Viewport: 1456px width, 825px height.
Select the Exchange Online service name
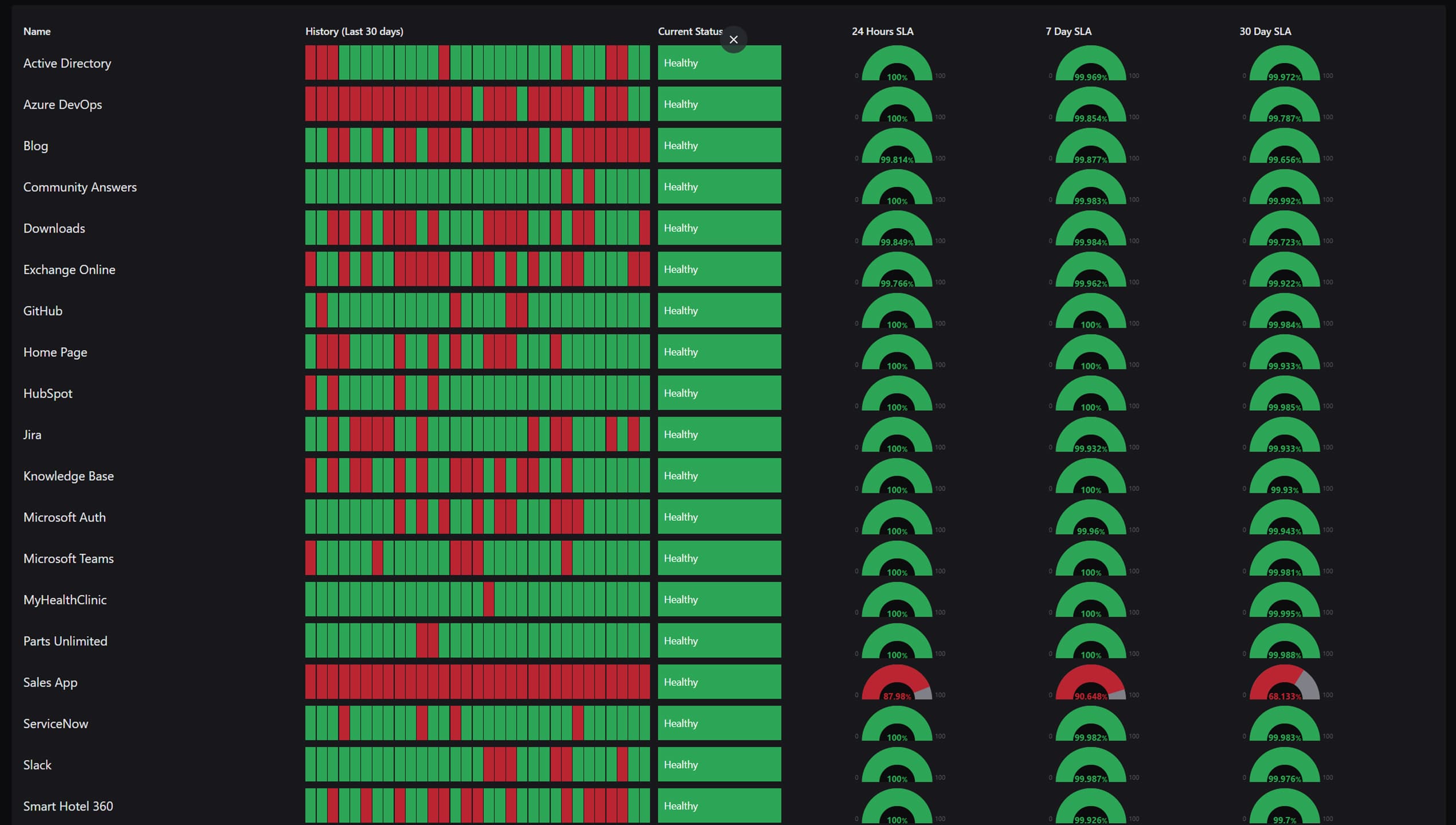click(x=69, y=269)
